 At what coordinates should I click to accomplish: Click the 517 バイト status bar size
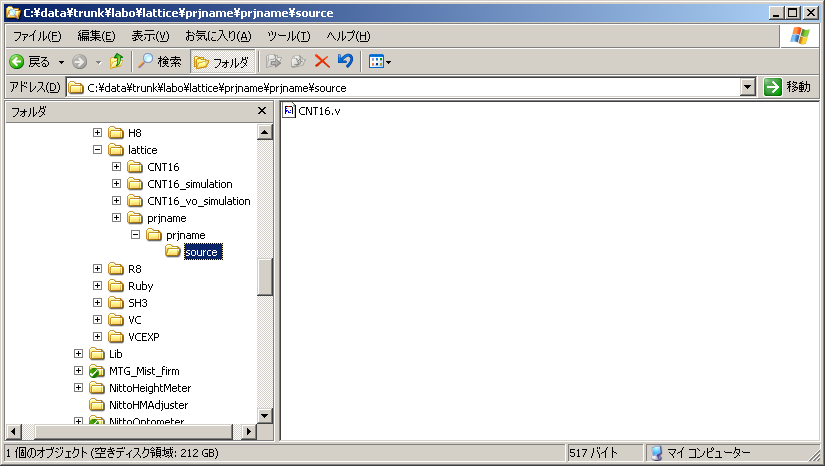[593, 453]
